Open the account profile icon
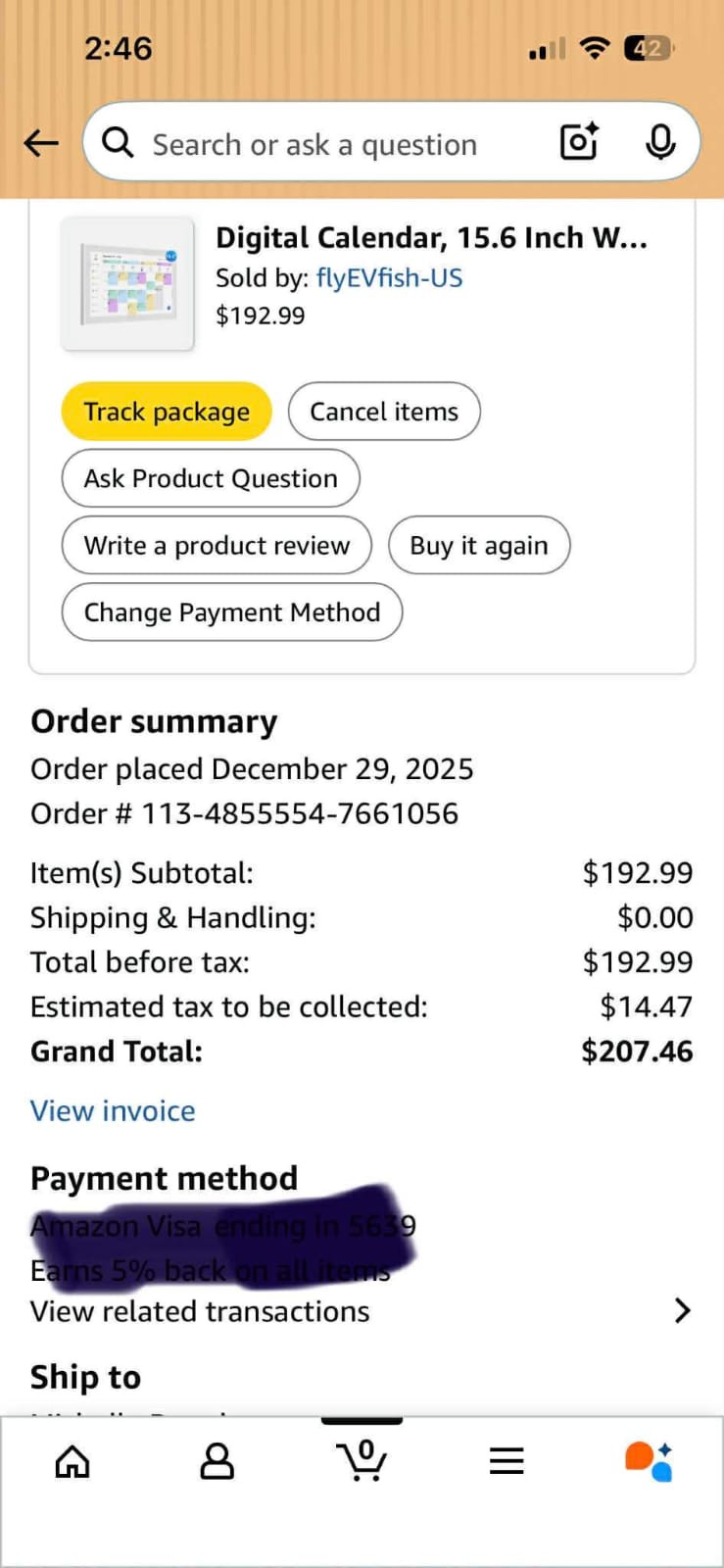The height and width of the screenshot is (1568, 724). pos(217,1461)
